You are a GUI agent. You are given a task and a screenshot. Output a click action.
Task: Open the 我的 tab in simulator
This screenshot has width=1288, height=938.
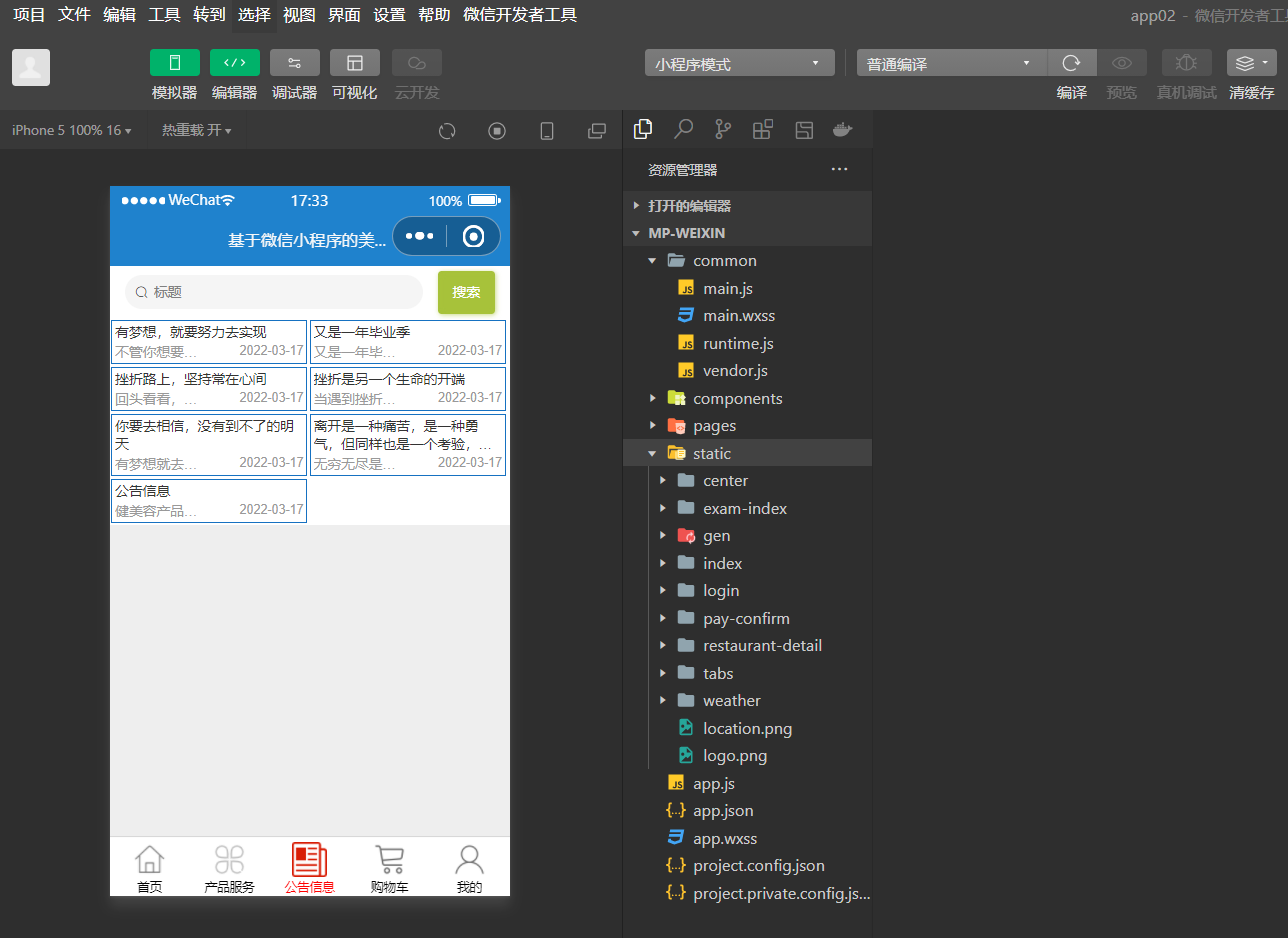(x=469, y=868)
